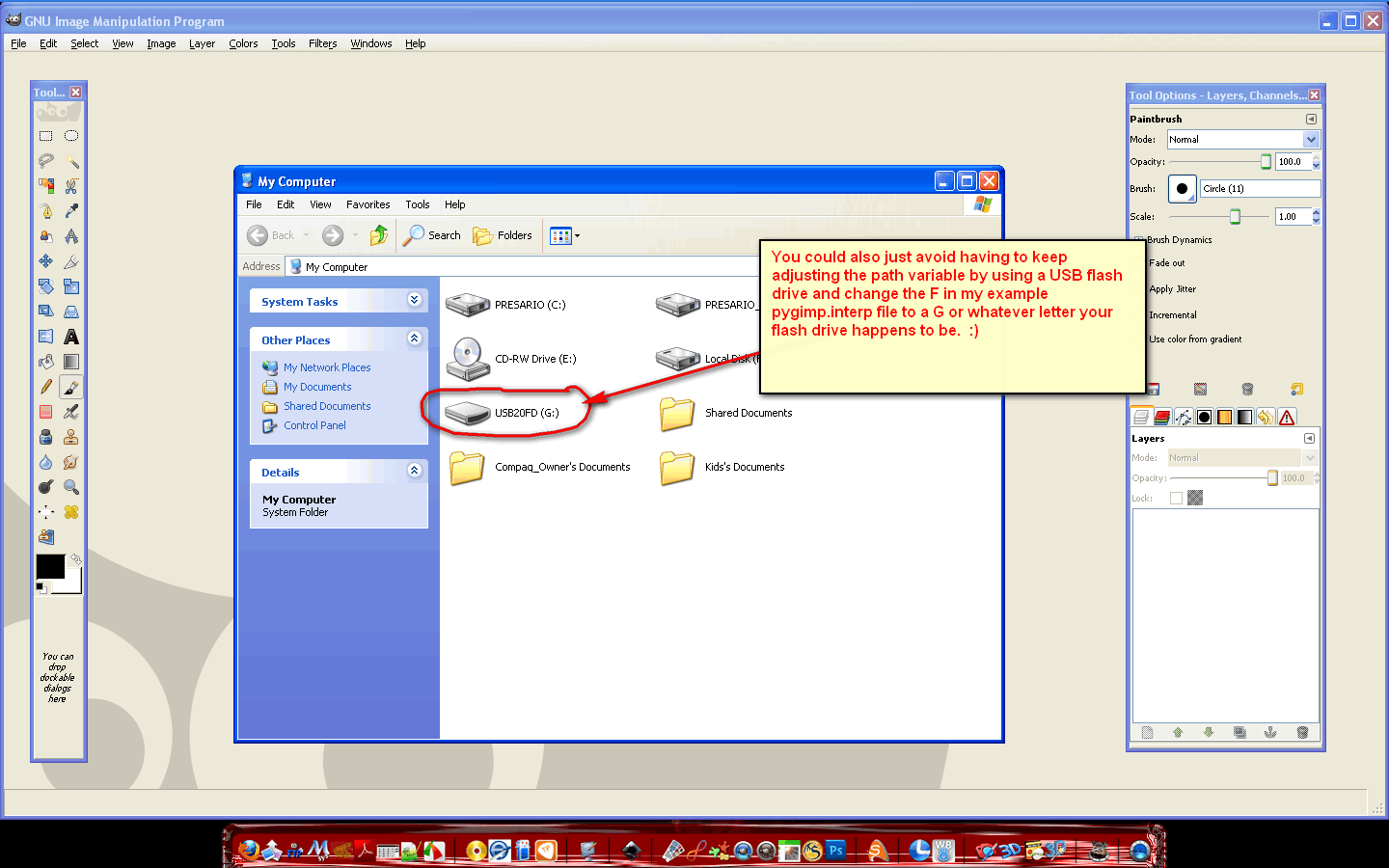Image resolution: width=1389 pixels, height=868 pixels.
Task: Select the Zoom magnifier tool
Action: pos(71,487)
